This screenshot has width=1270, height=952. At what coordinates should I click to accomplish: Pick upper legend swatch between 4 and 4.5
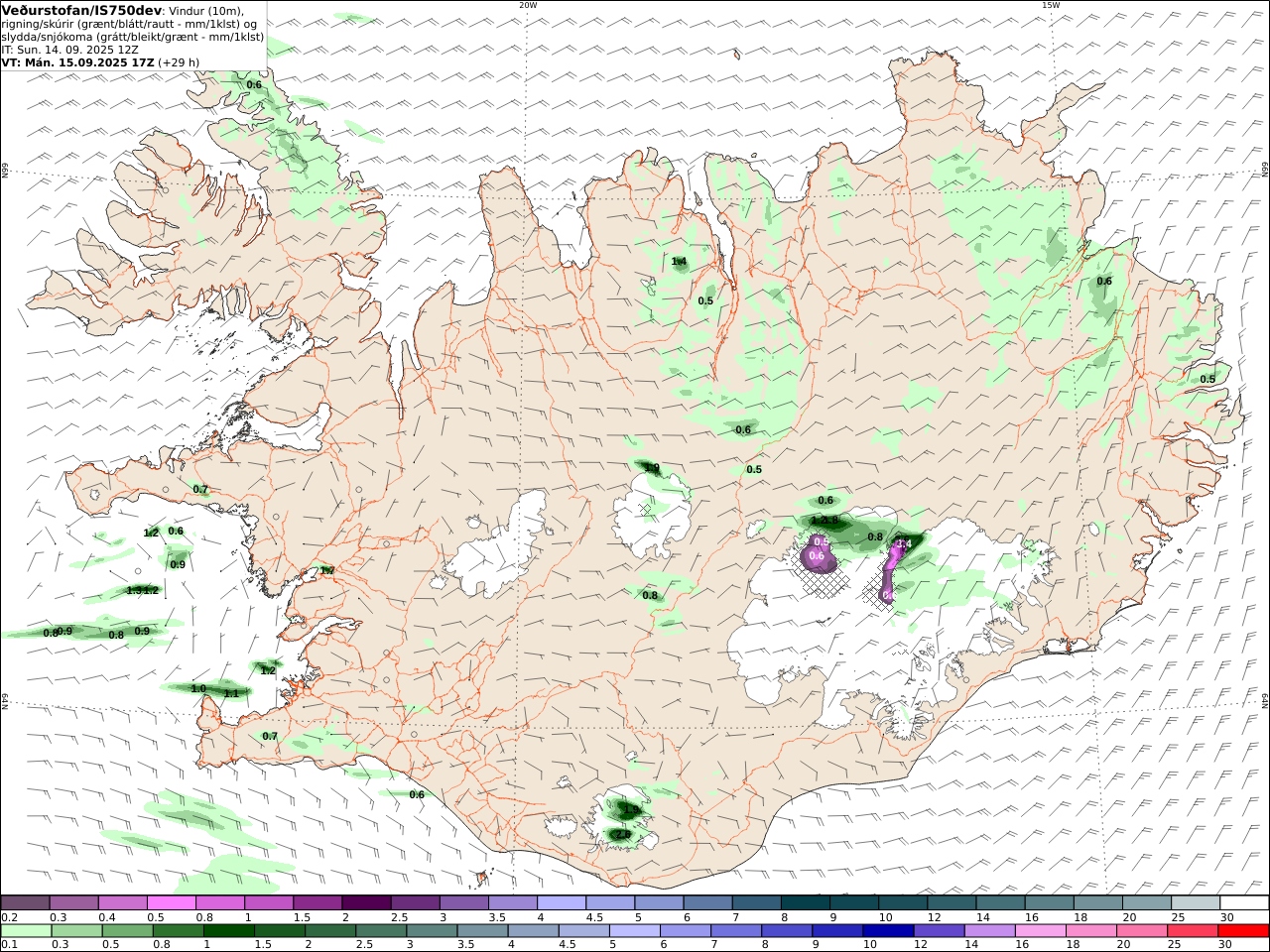562,903
